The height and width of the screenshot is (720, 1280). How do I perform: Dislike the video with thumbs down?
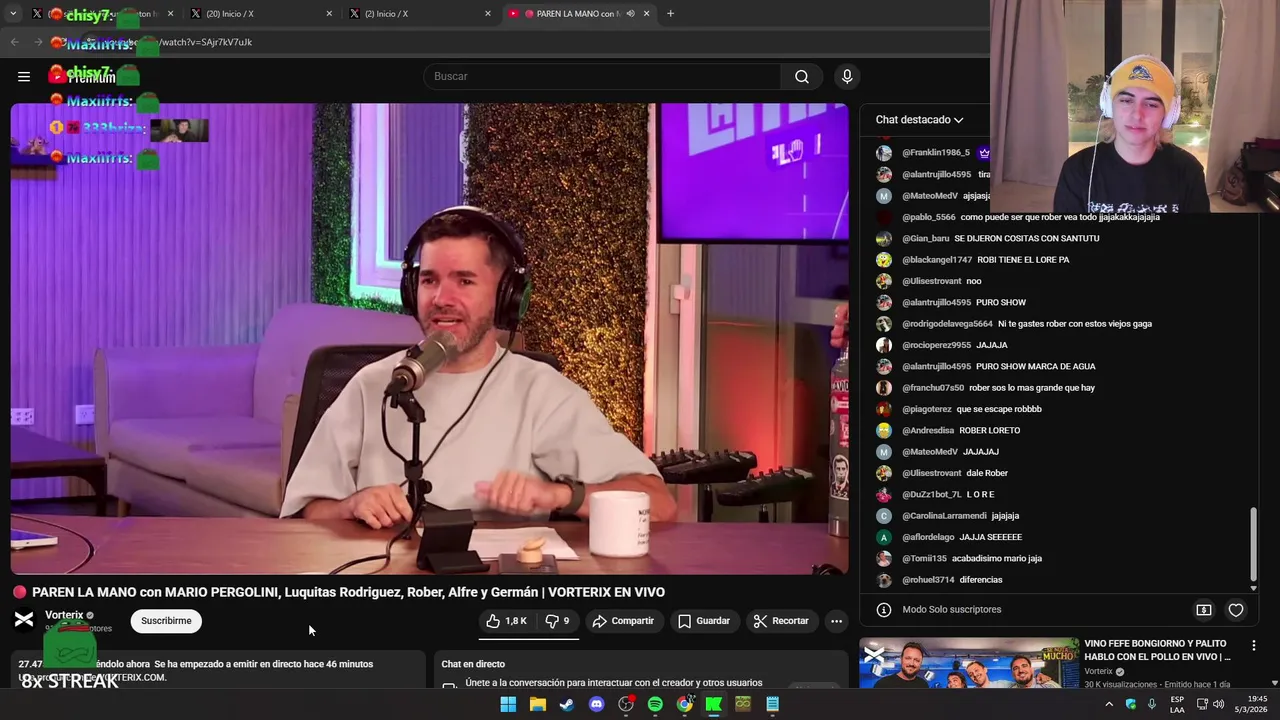click(x=558, y=621)
